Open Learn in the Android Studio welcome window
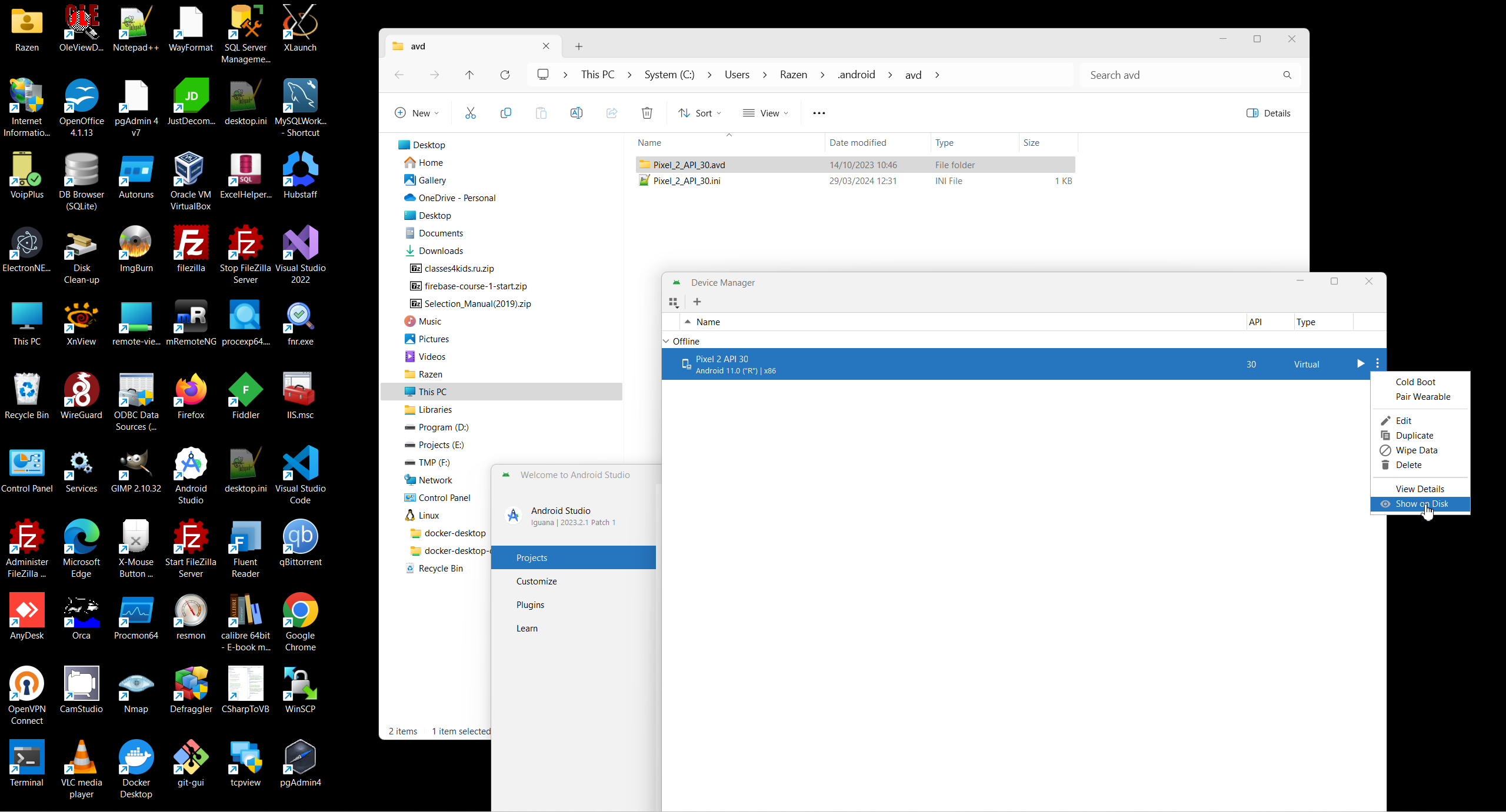1506x812 pixels. [527, 627]
